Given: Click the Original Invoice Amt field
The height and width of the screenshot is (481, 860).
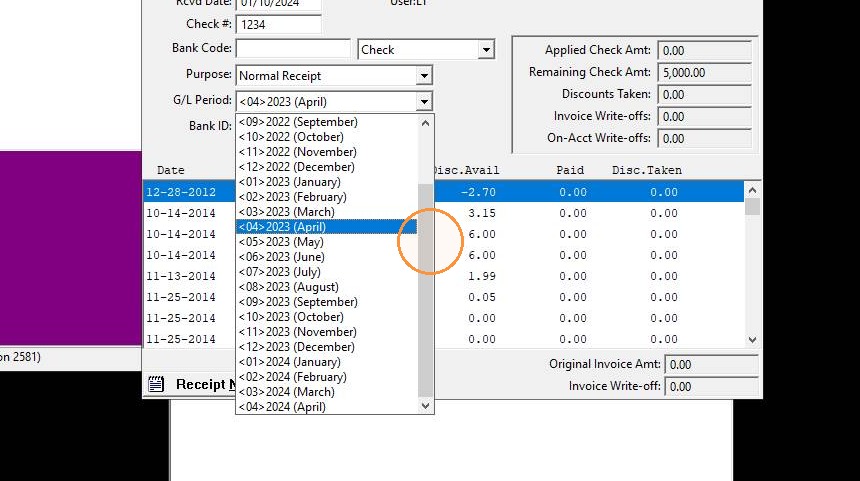Looking at the screenshot, I should (711, 364).
